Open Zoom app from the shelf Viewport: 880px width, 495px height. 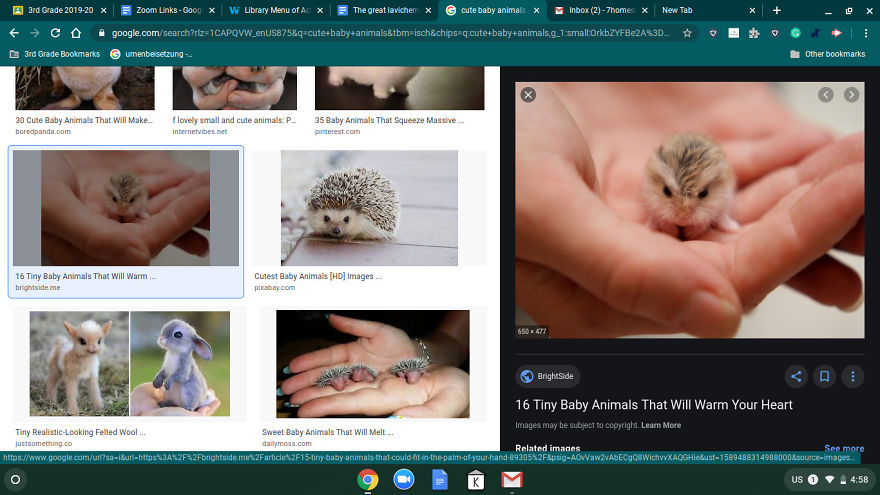[404, 480]
